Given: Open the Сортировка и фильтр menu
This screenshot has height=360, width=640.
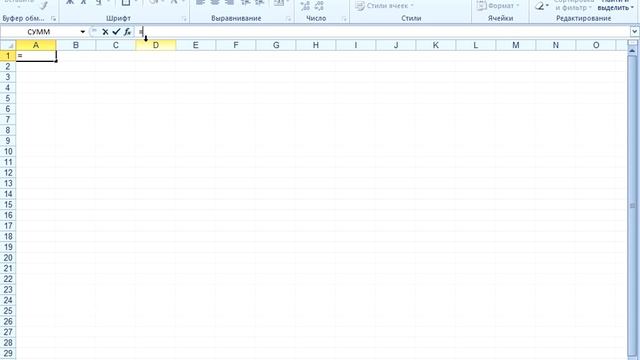Looking at the screenshot, I should pos(573,5).
